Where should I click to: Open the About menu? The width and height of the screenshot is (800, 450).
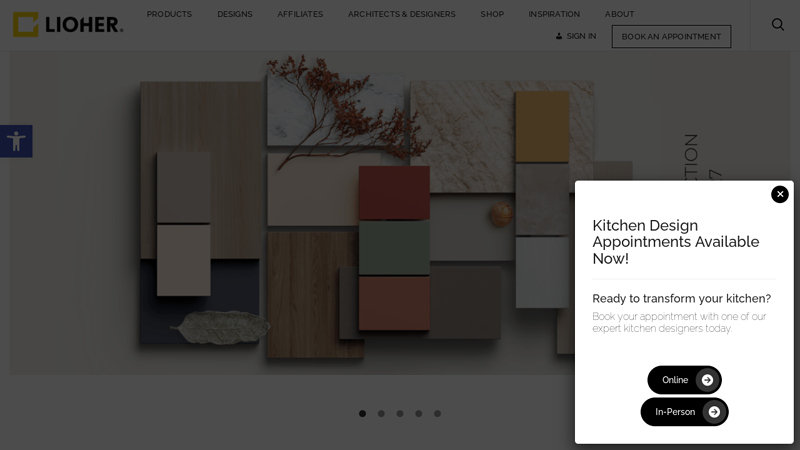tap(619, 14)
